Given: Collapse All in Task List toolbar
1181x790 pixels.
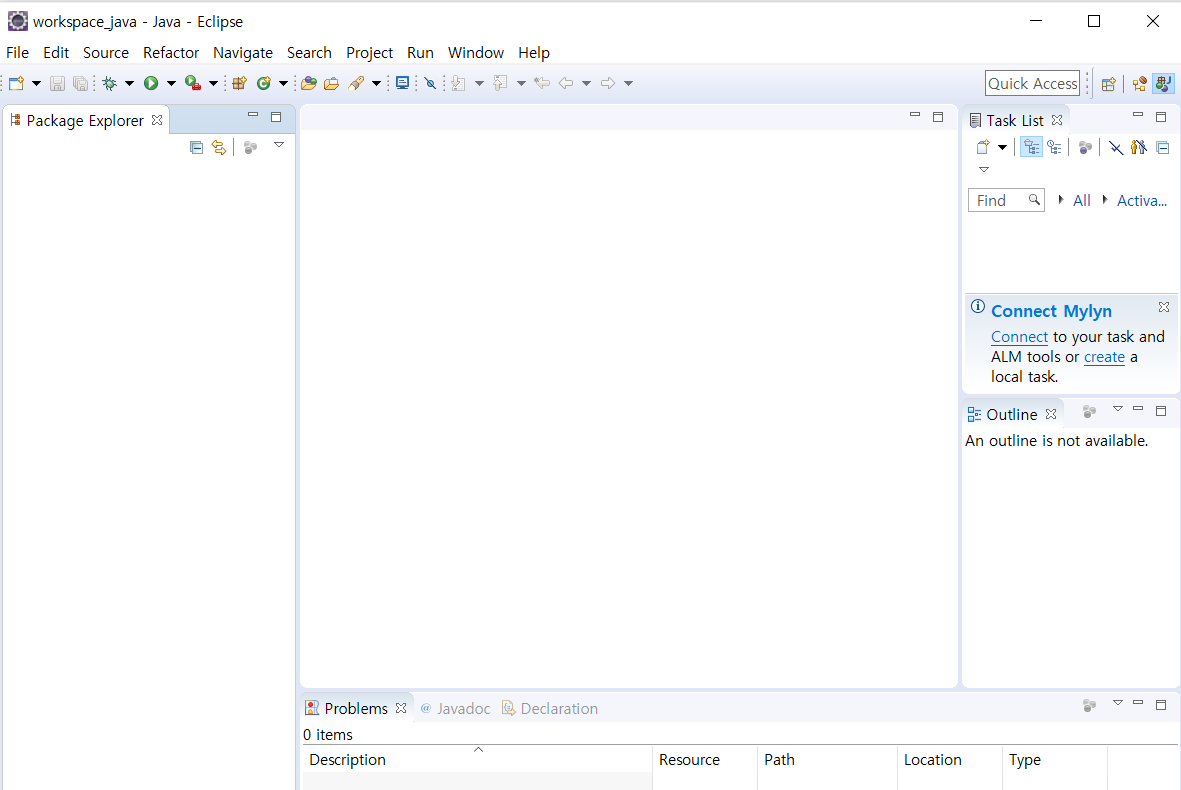Looking at the screenshot, I should 1163,148.
